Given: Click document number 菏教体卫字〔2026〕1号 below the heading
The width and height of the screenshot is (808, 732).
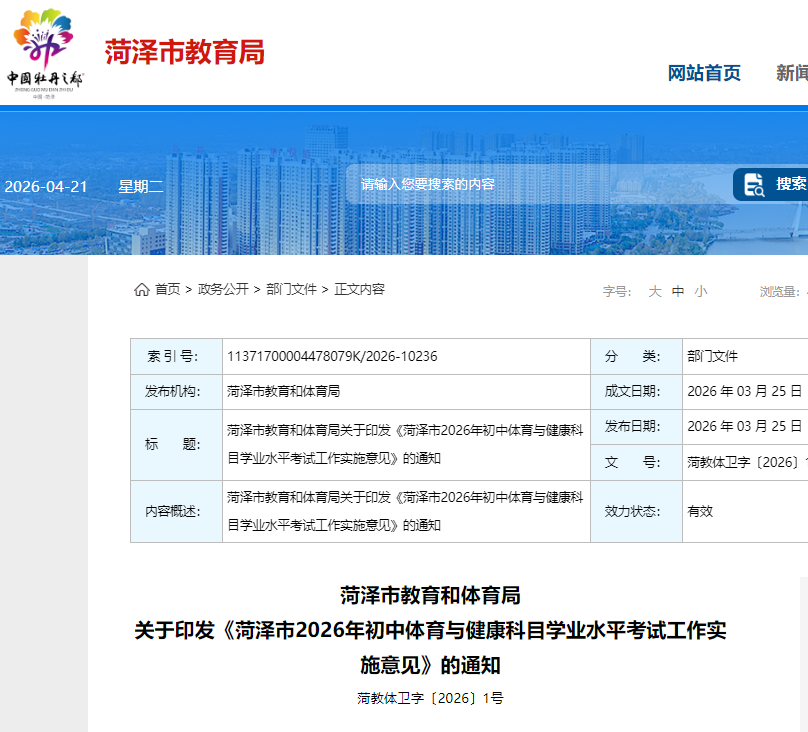Looking at the screenshot, I should [x=430, y=698].
